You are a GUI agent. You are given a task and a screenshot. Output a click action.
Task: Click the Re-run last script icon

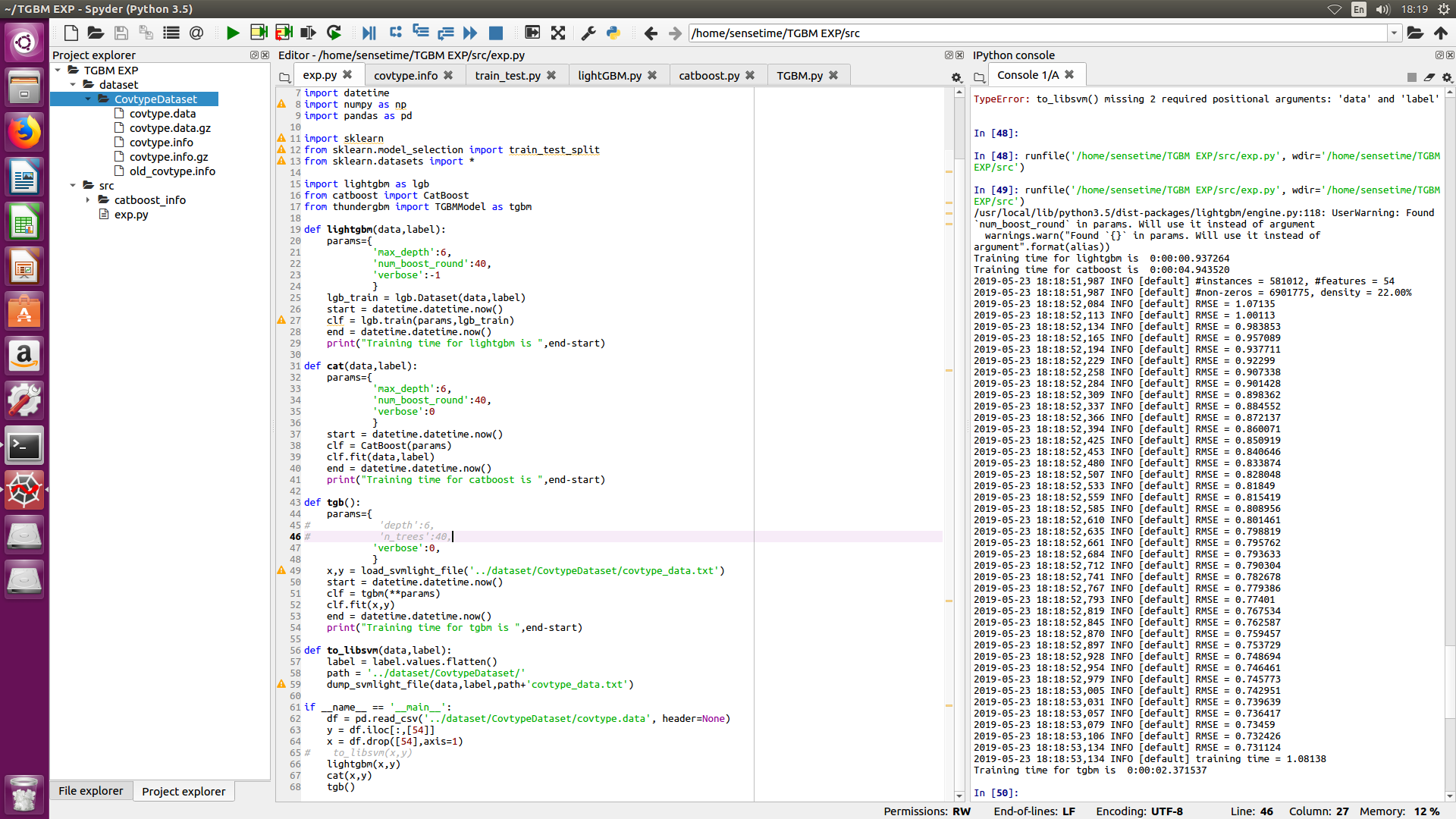coord(334,33)
